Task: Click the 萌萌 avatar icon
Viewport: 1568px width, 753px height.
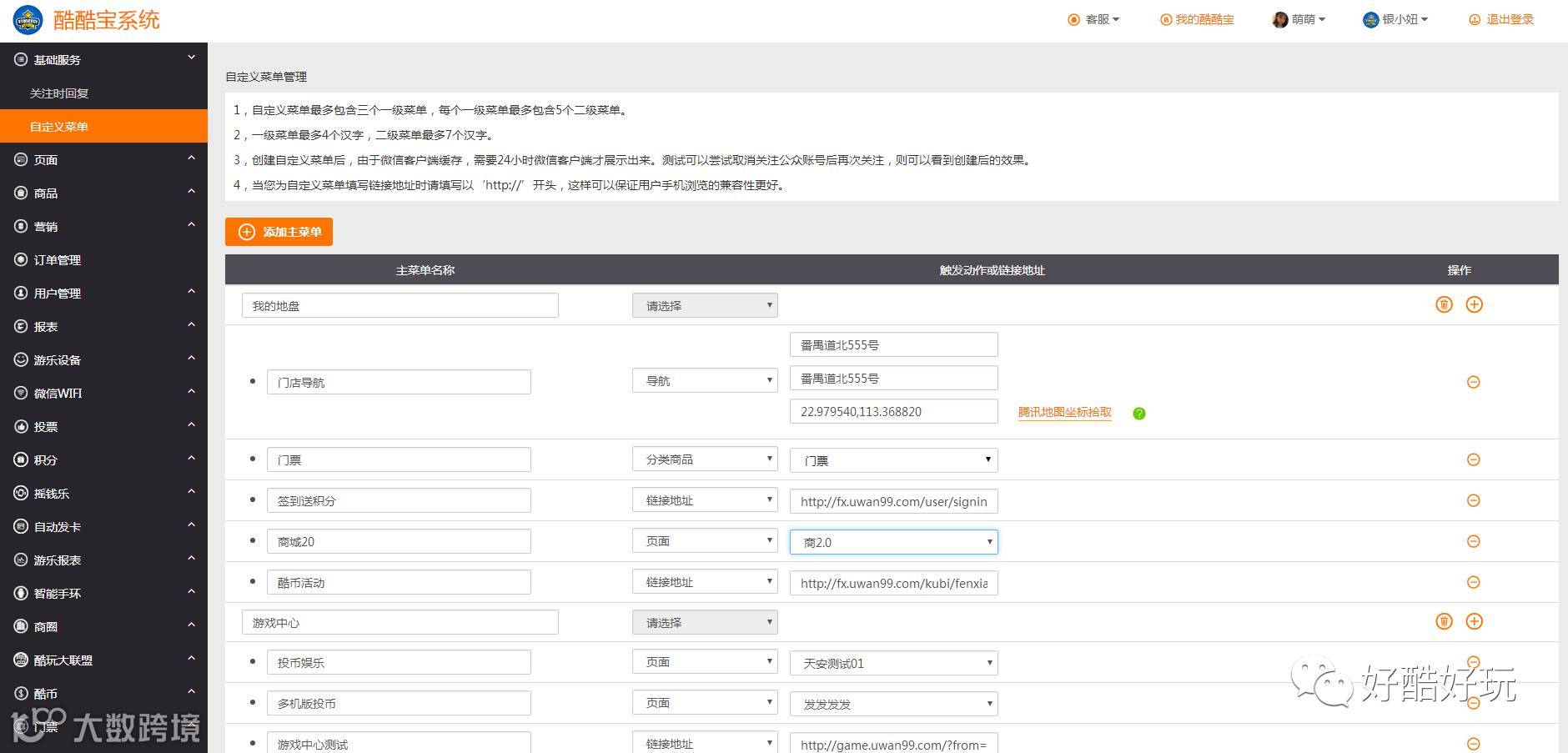Action: 1279,20
